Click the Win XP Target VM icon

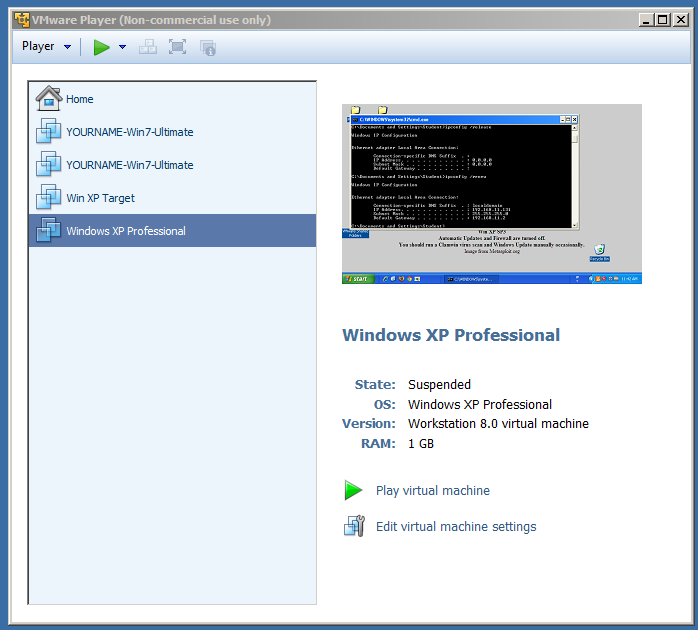pyautogui.click(x=48, y=197)
